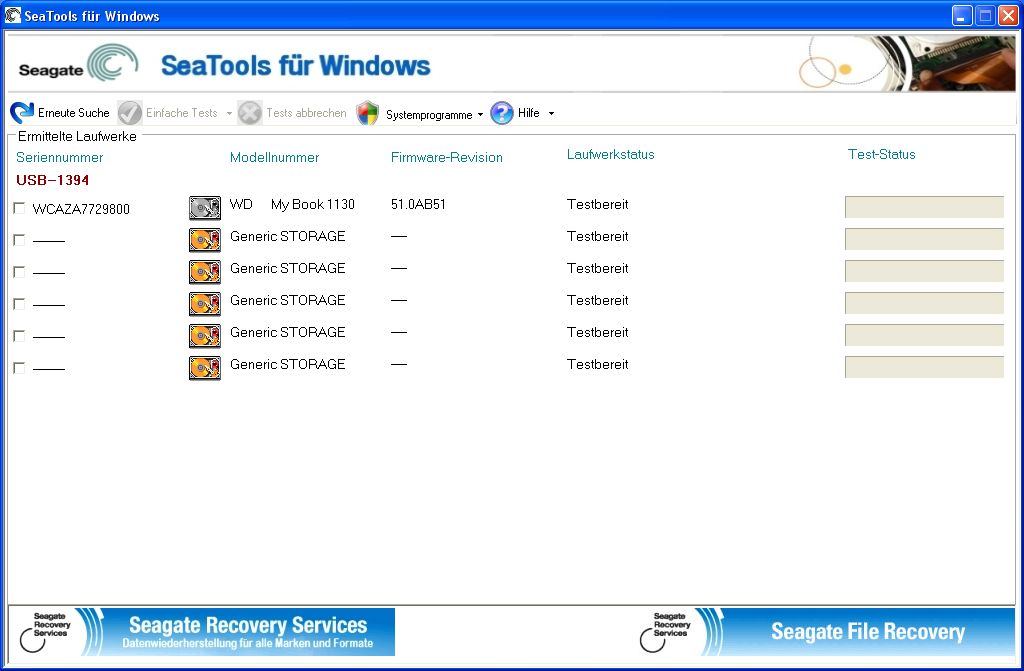This screenshot has width=1024, height=671.
Task: Check the WCAZA7729800 drive checkbox
Action: [x=19, y=208]
